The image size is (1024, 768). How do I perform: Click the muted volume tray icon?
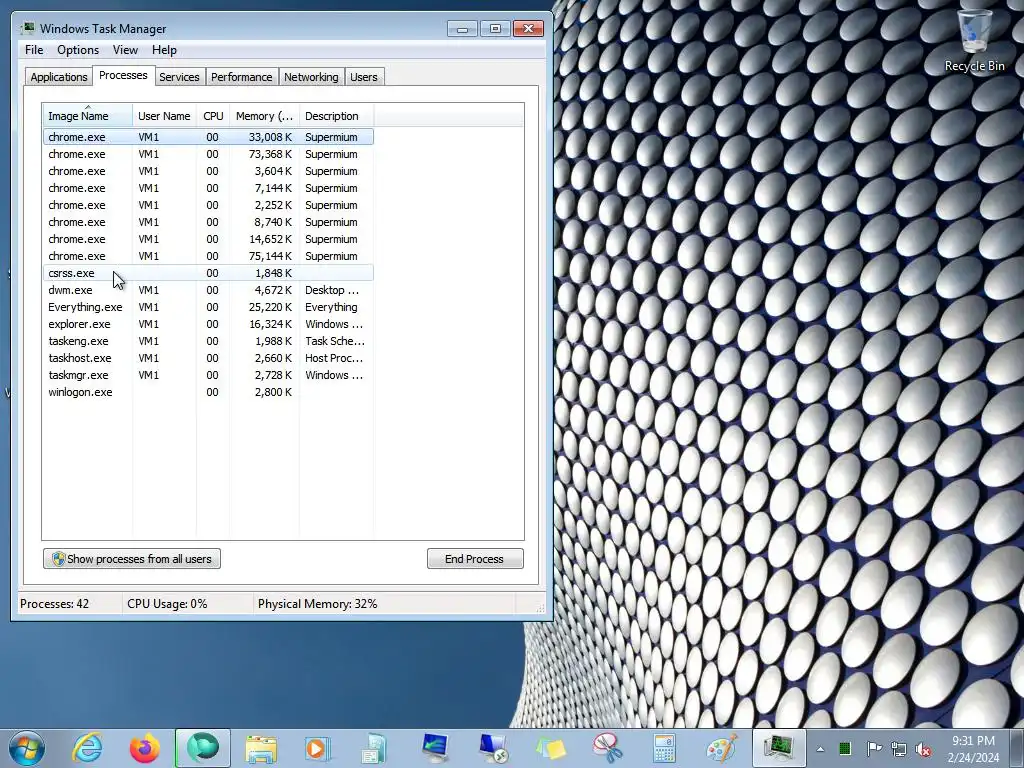tap(923, 749)
